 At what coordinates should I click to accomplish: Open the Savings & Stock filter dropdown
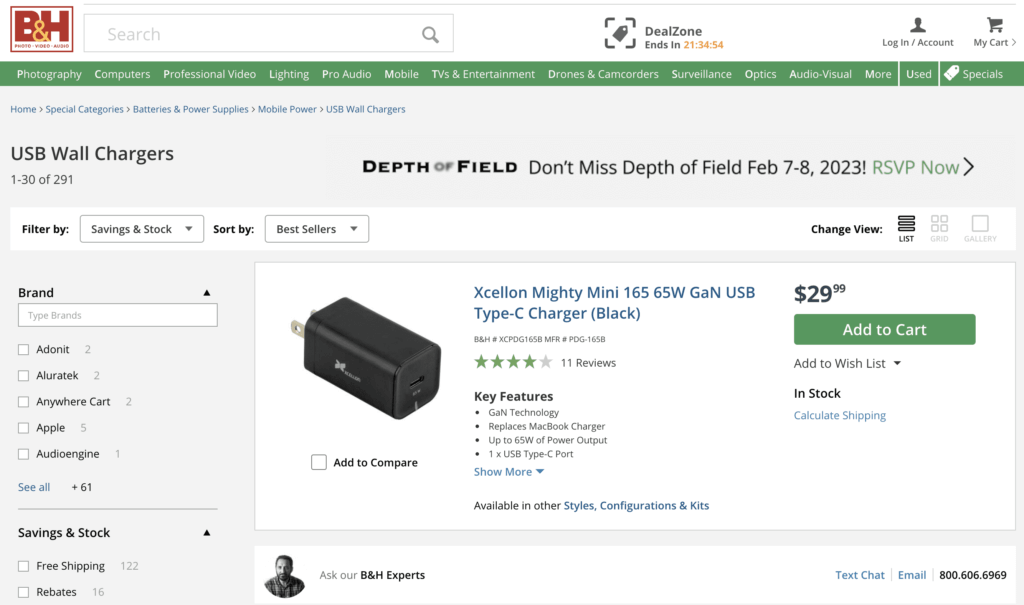click(142, 229)
